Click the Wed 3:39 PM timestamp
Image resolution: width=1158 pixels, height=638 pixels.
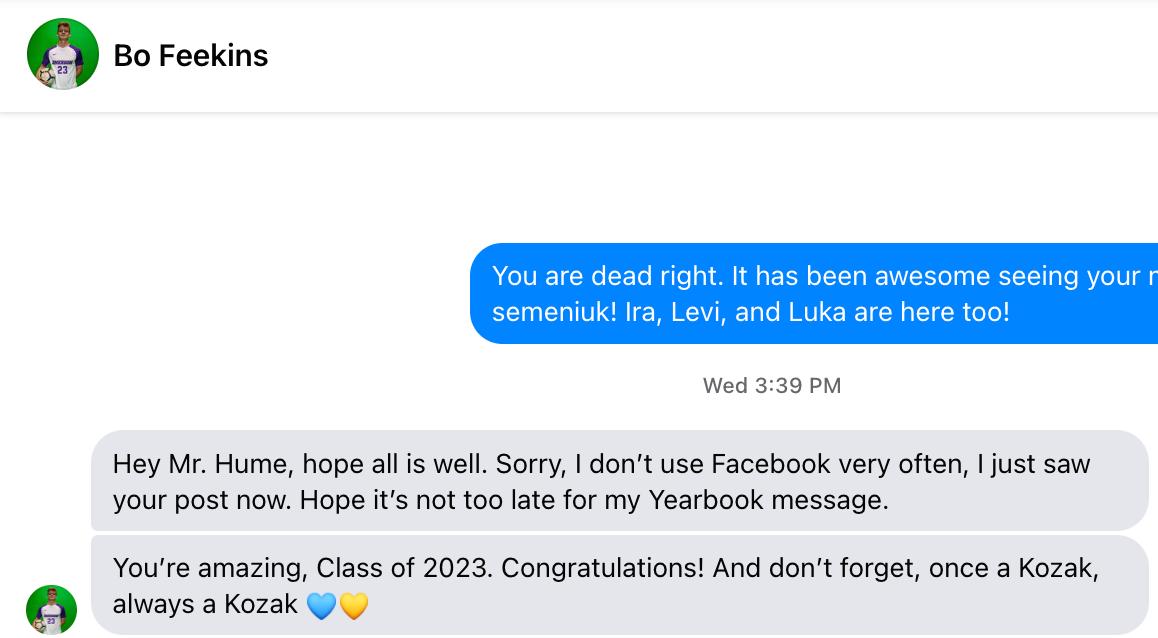coord(771,385)
